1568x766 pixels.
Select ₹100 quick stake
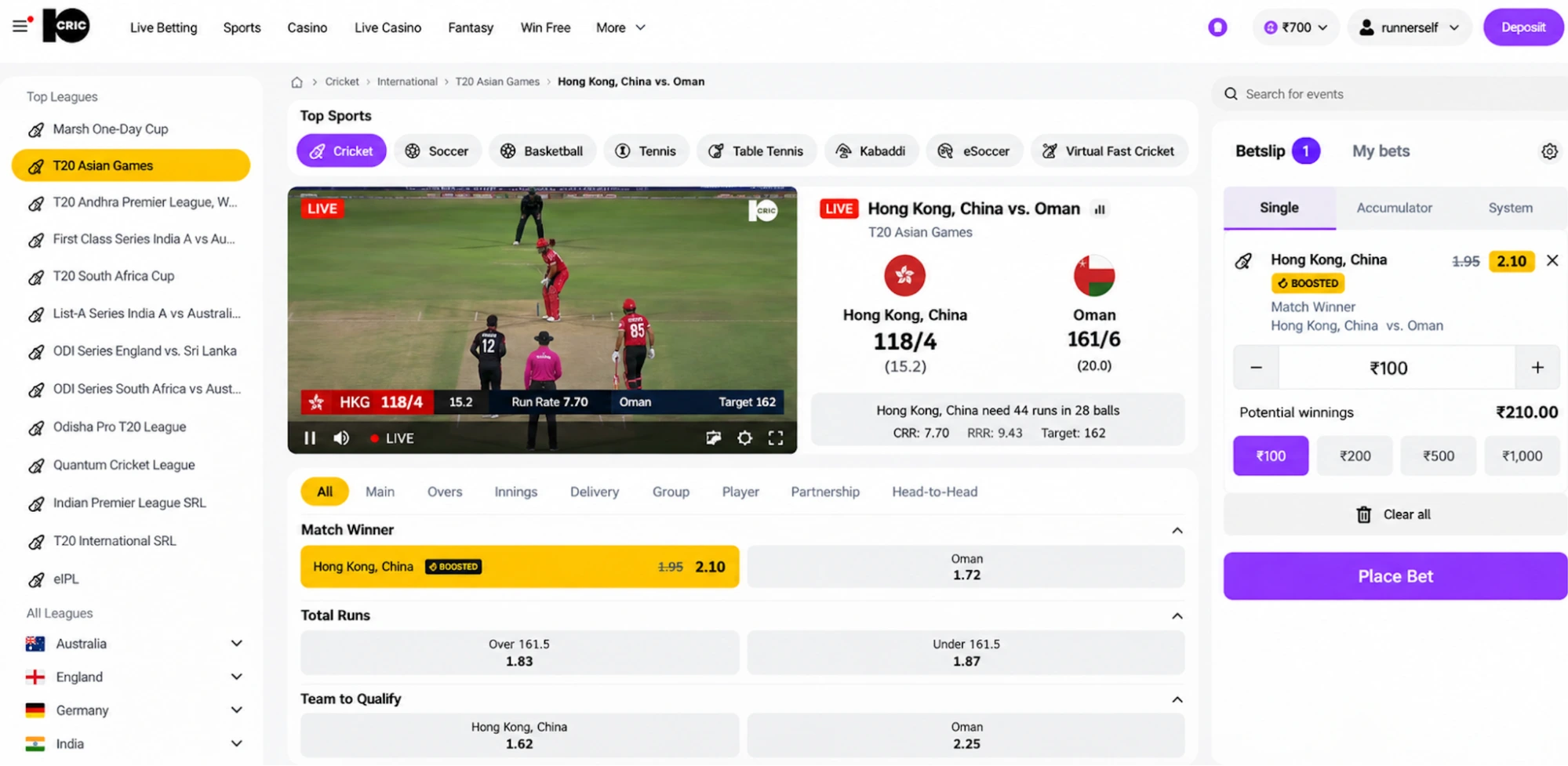click(x=1271, y=456)
